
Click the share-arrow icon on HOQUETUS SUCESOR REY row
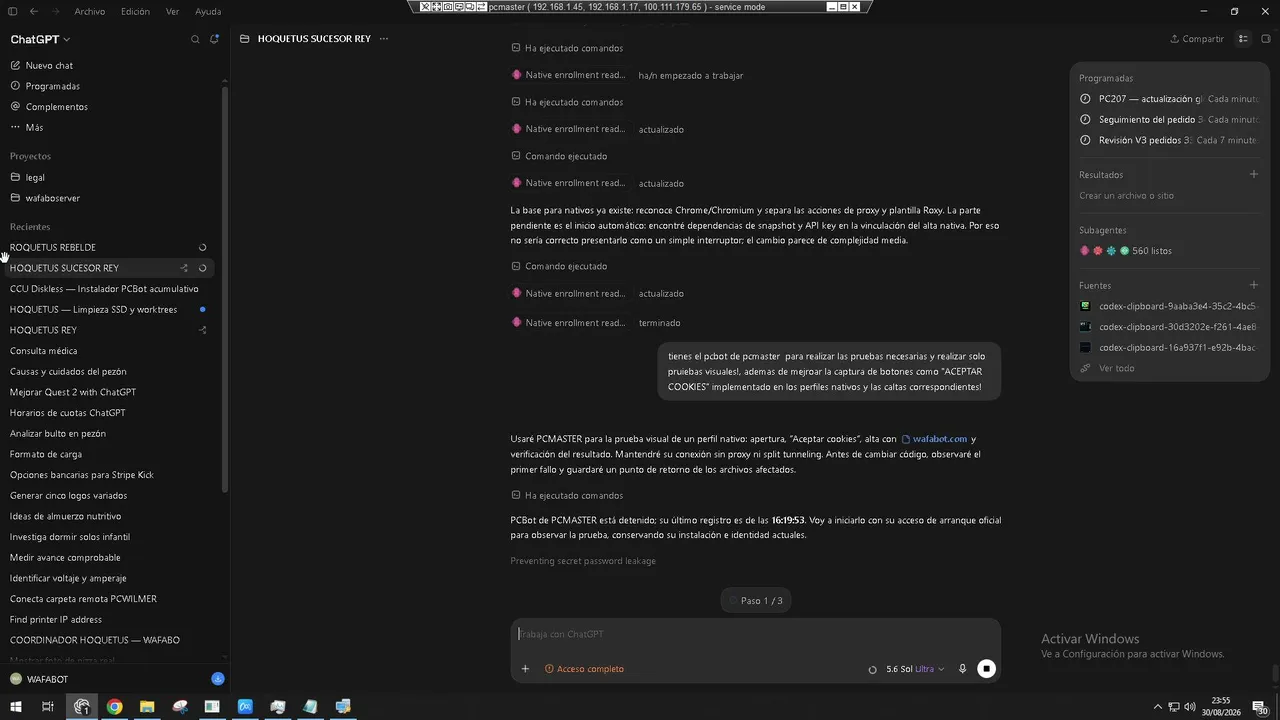pyautogui.click(x=184, y=268)
